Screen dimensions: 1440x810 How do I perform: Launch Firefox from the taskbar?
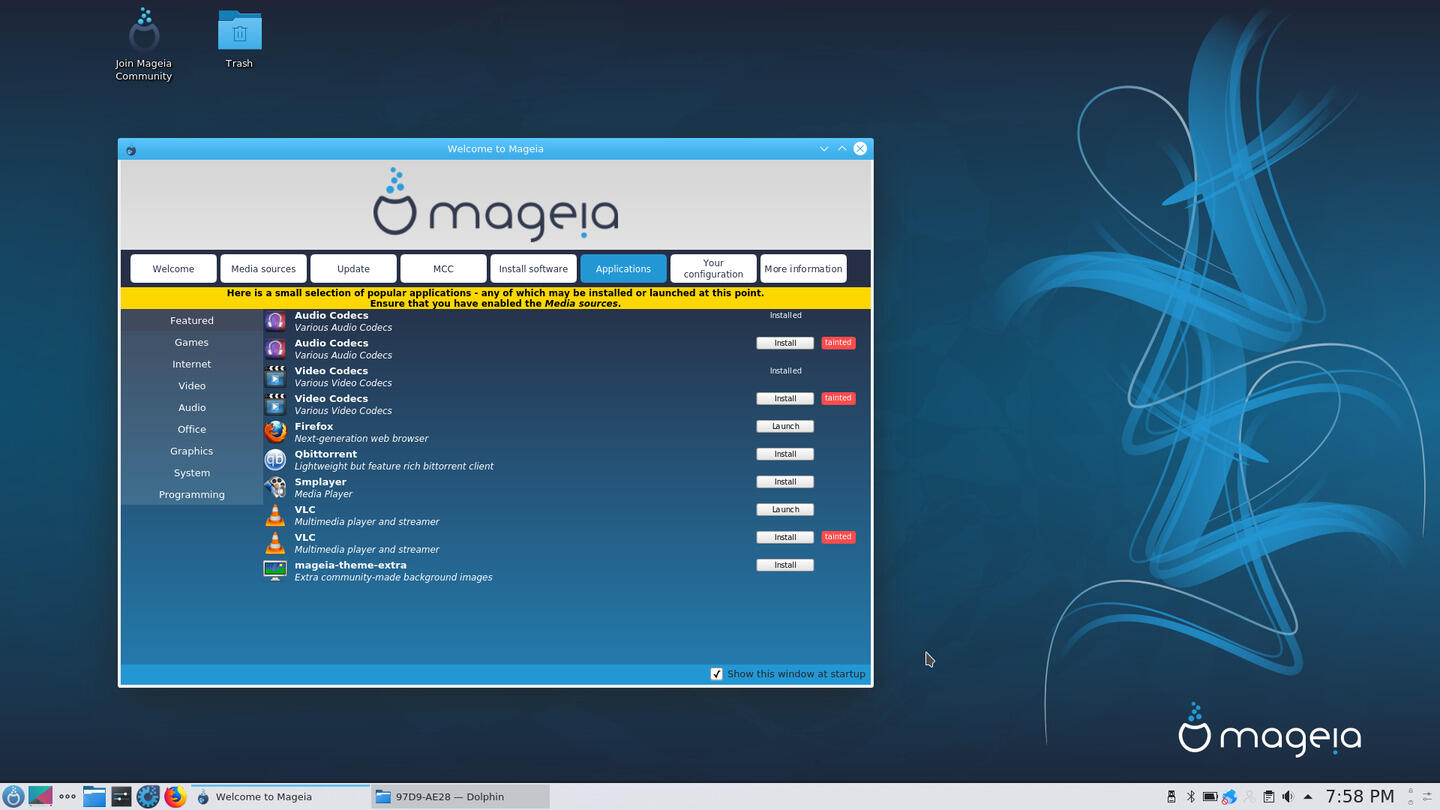[175, 796]
